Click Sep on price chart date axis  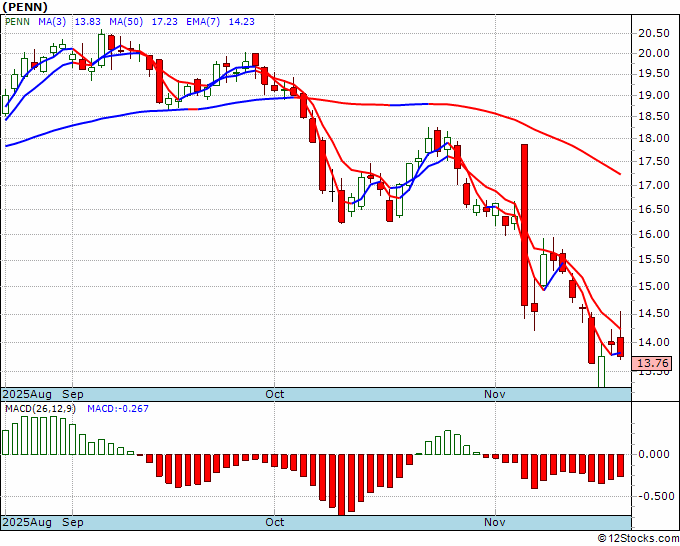pyautogui.click(x=72, y=394)
